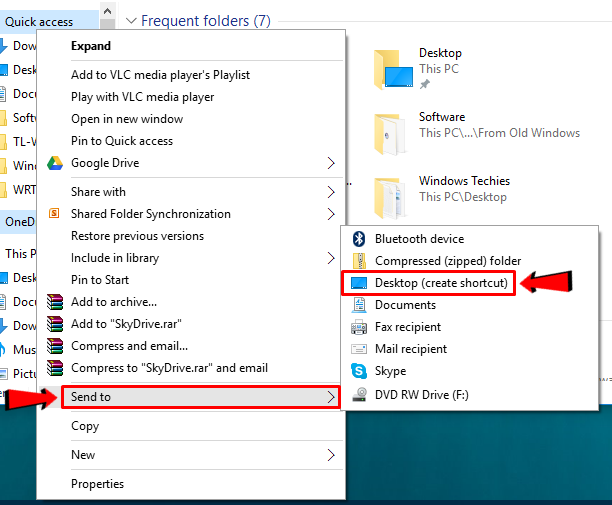Click the Bluetooth device icon
The height and width of the screenshot is (505, 612).
pos(359,239)
